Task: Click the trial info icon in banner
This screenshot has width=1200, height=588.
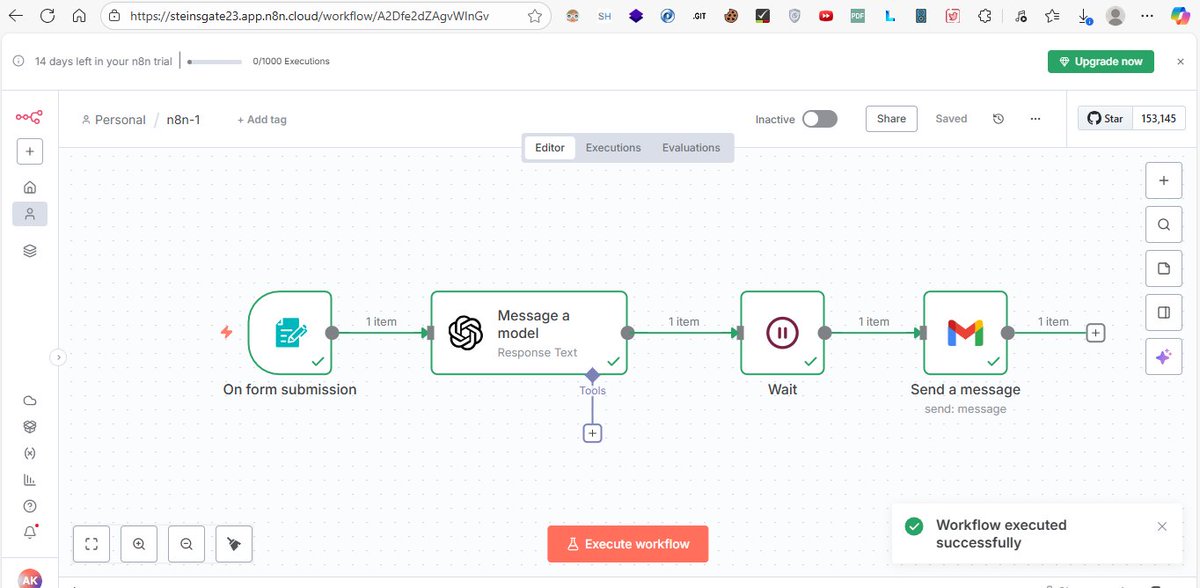Action: (18, 61)
